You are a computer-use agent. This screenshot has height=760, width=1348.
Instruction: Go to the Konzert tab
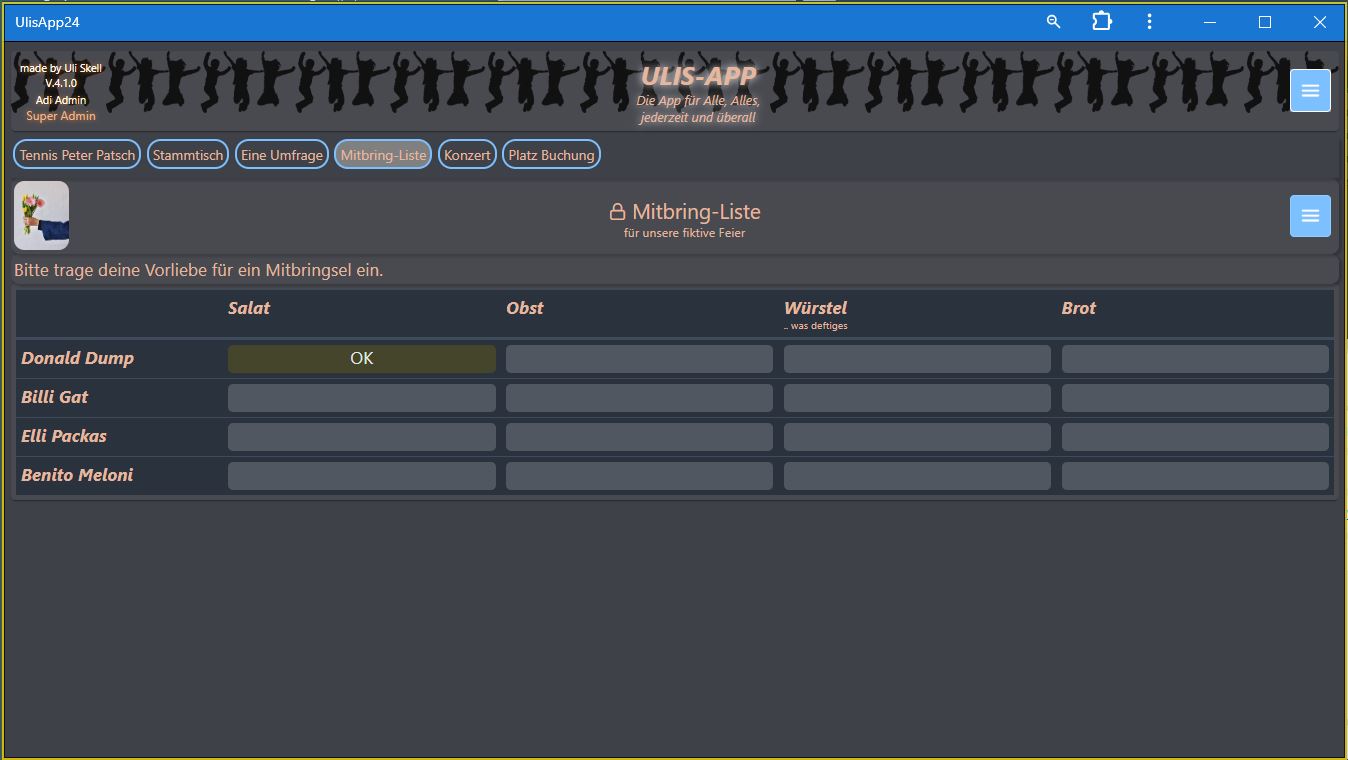point(467,155)
